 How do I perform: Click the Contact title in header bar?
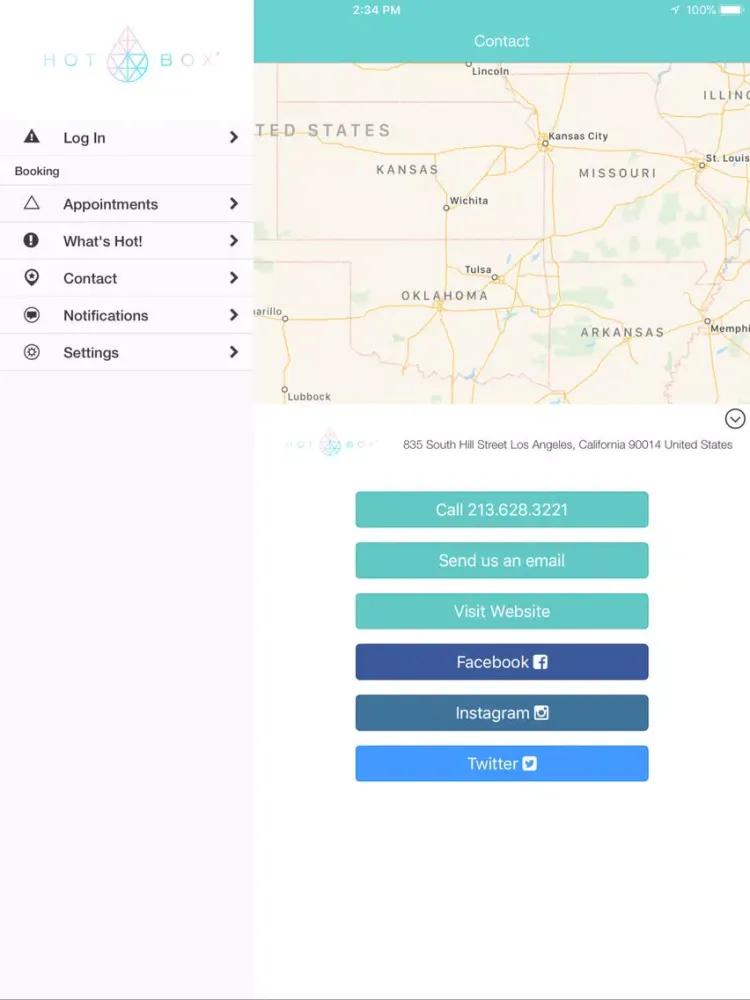point(502,41)
